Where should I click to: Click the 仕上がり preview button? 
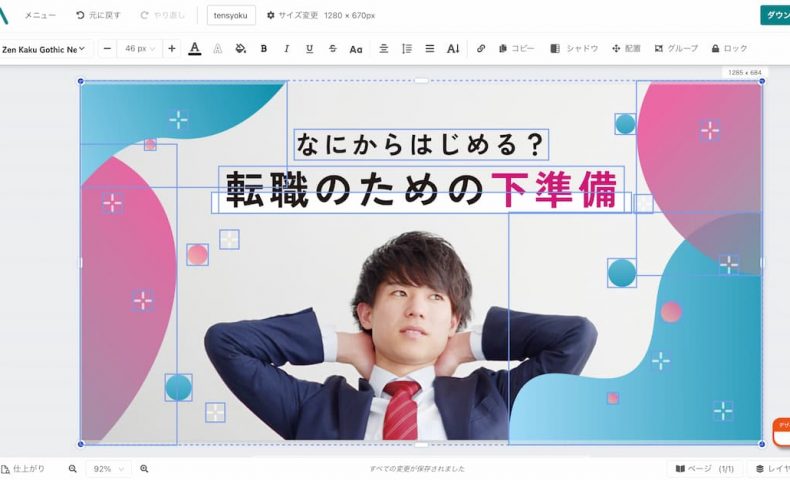[x=23, y=469]
